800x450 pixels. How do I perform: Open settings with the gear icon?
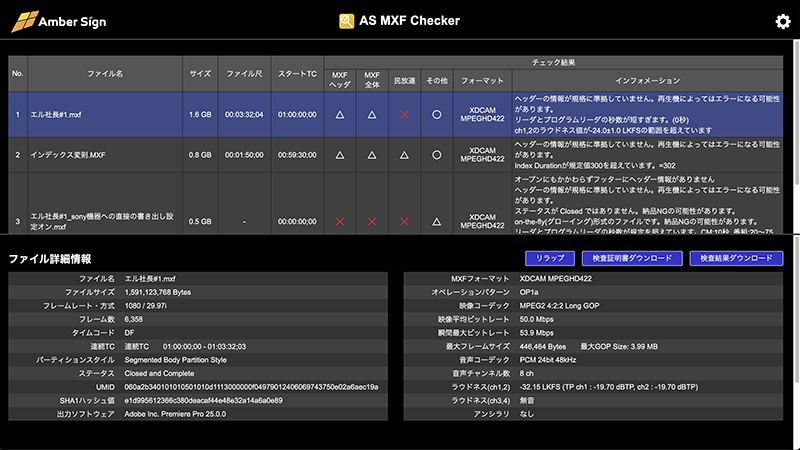[x=783, y=21]
